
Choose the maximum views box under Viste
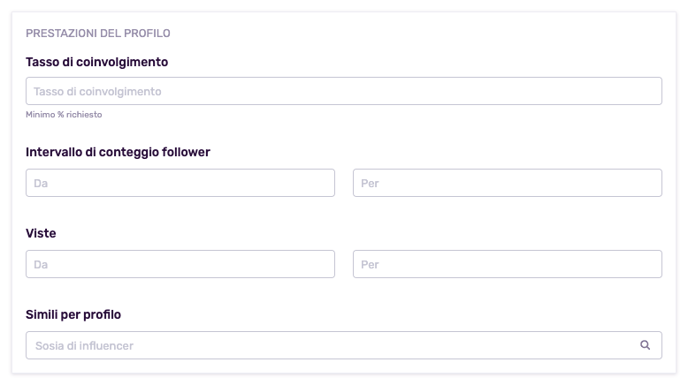(507, 264)
